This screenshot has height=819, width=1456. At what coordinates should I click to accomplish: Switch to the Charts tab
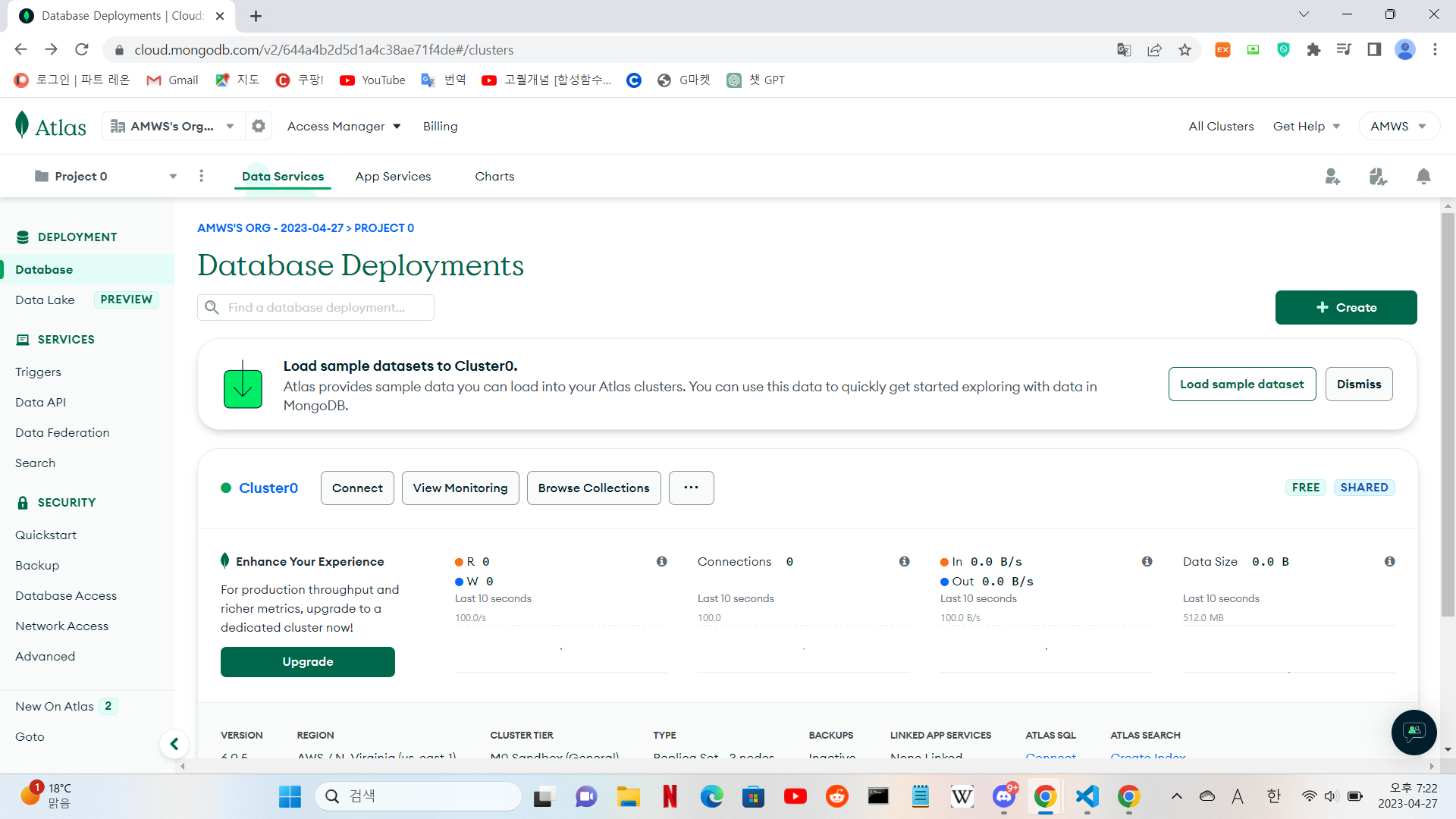click(x=494, y=177)
